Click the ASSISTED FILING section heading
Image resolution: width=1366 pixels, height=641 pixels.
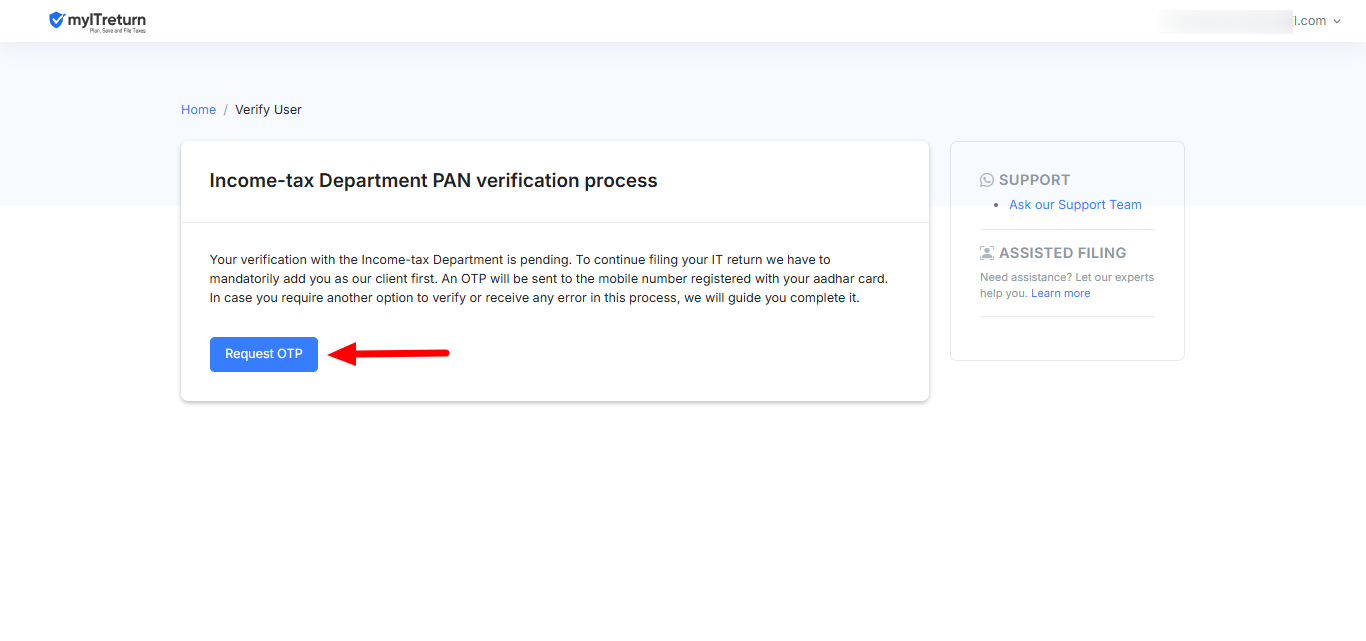coord(1062,253)
